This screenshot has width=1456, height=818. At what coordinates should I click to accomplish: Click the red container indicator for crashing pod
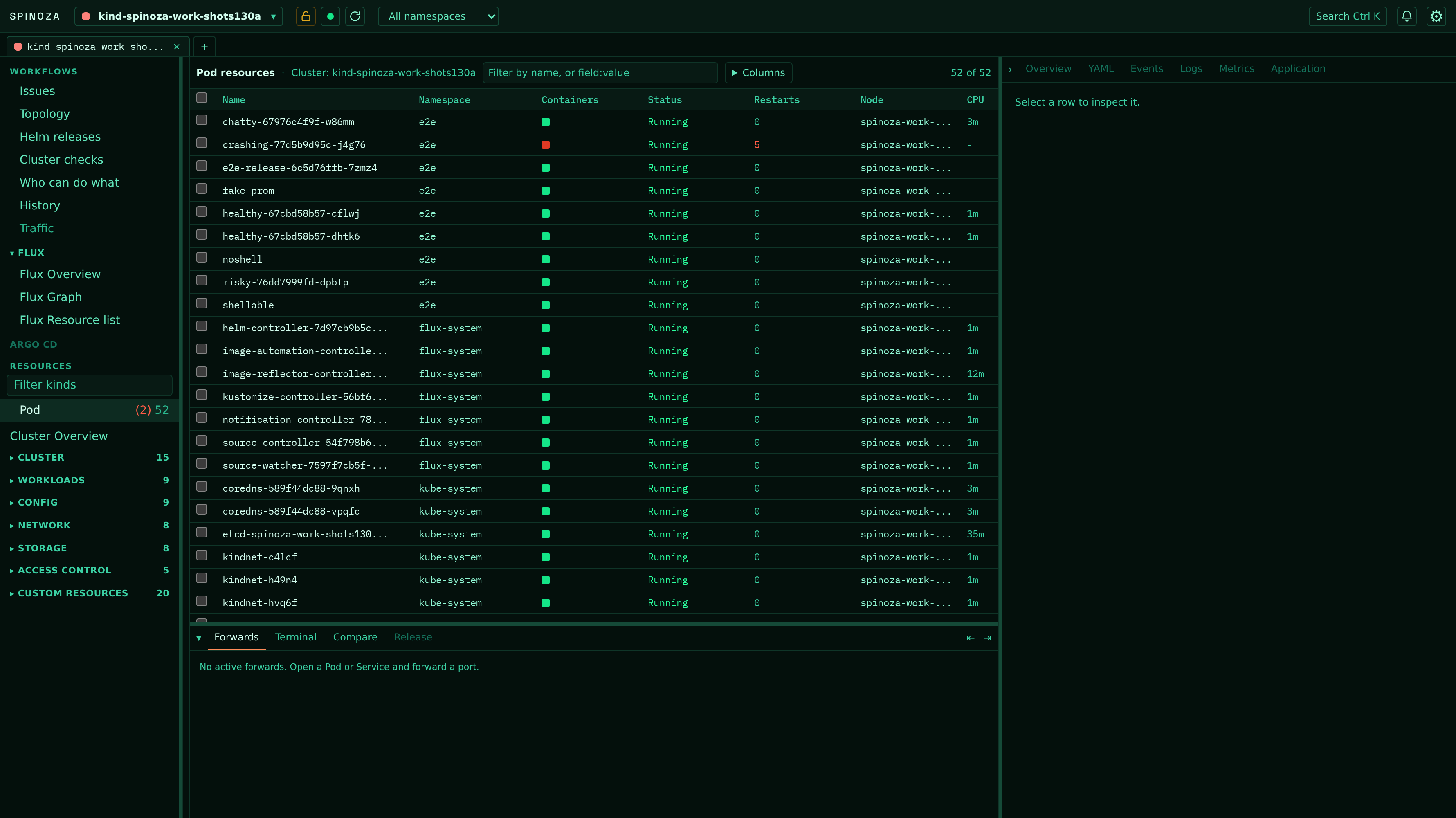(546, 145)
